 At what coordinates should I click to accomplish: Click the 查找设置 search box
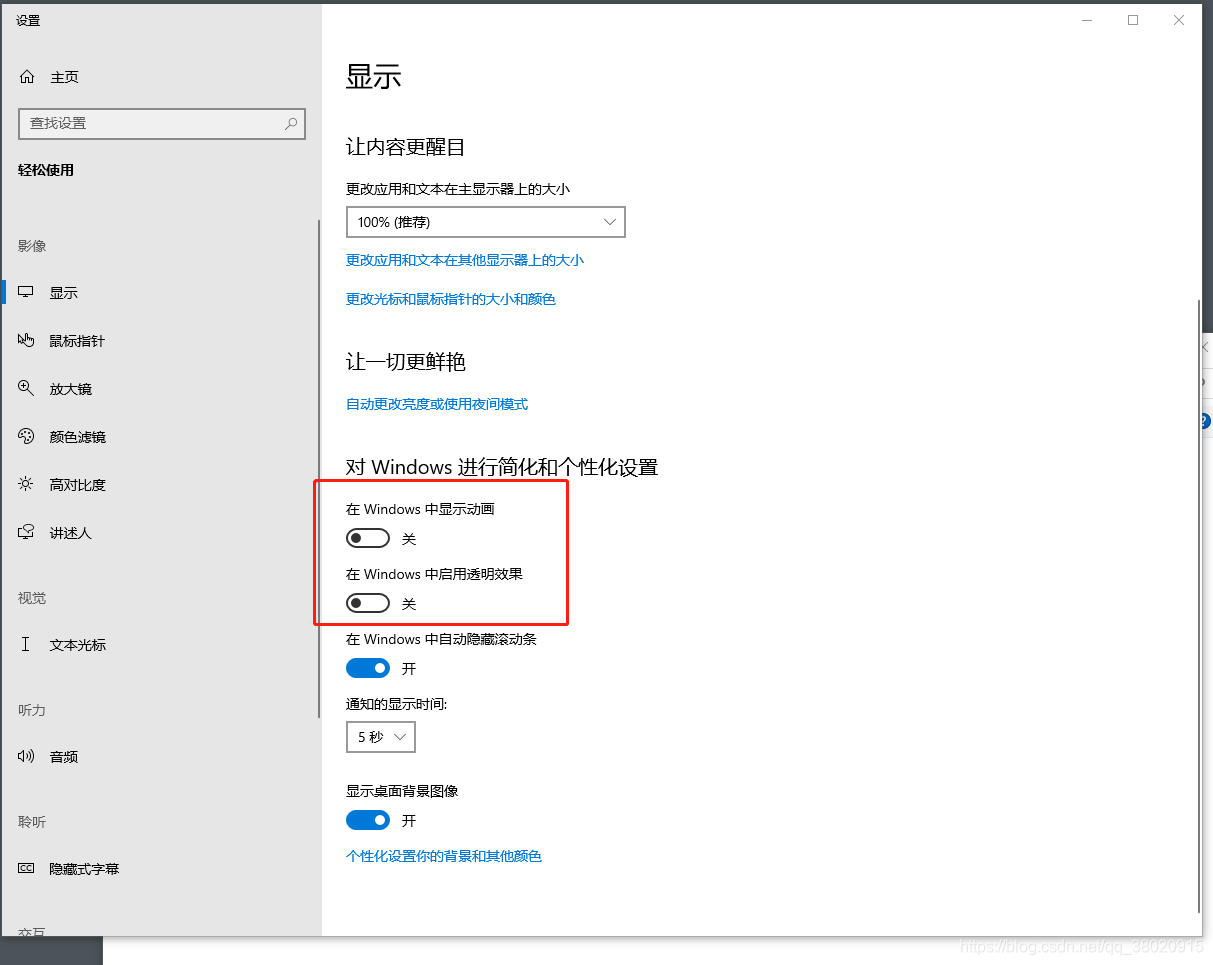tap(162, 124)
